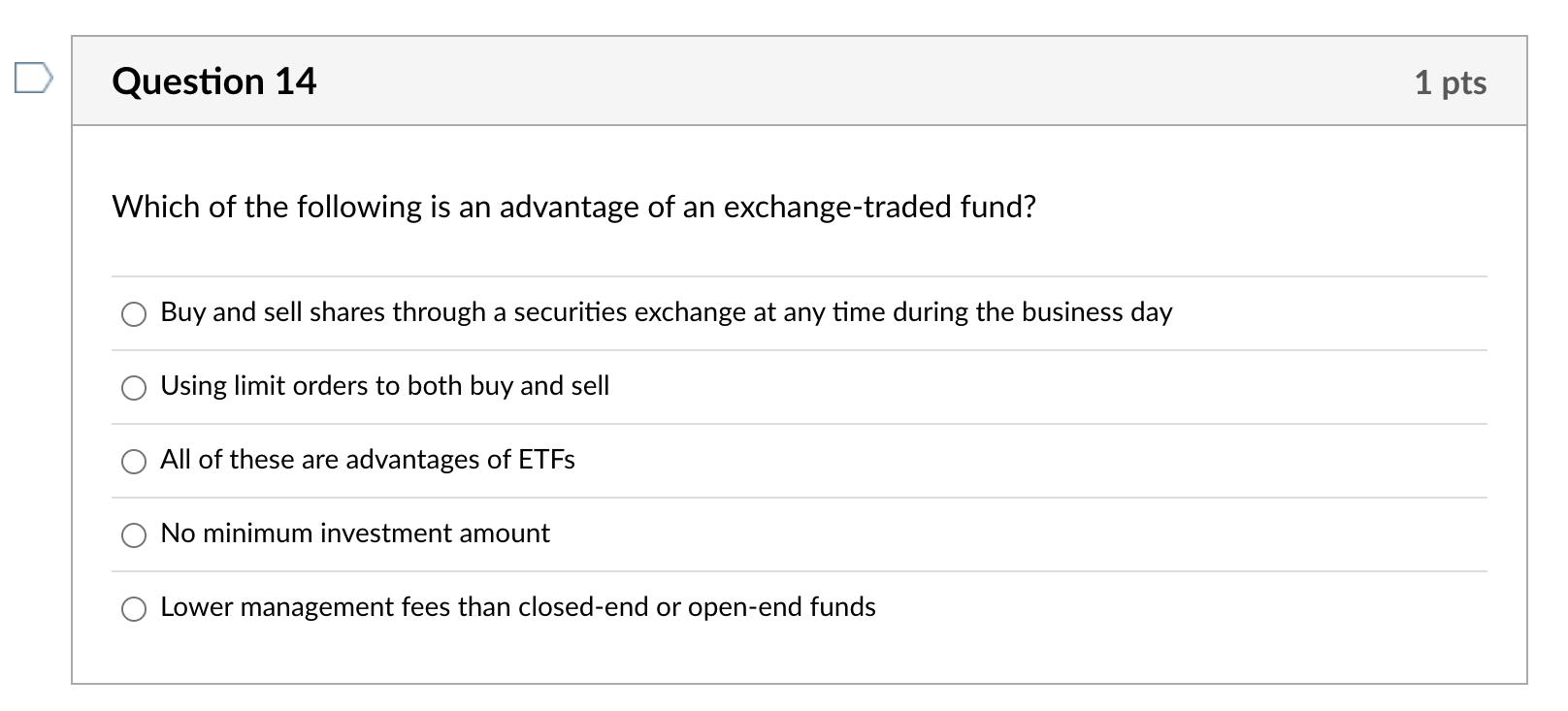Click the question prompt "Which of the following"
The height and width of the screenshot is (711, 1568).
573,207
